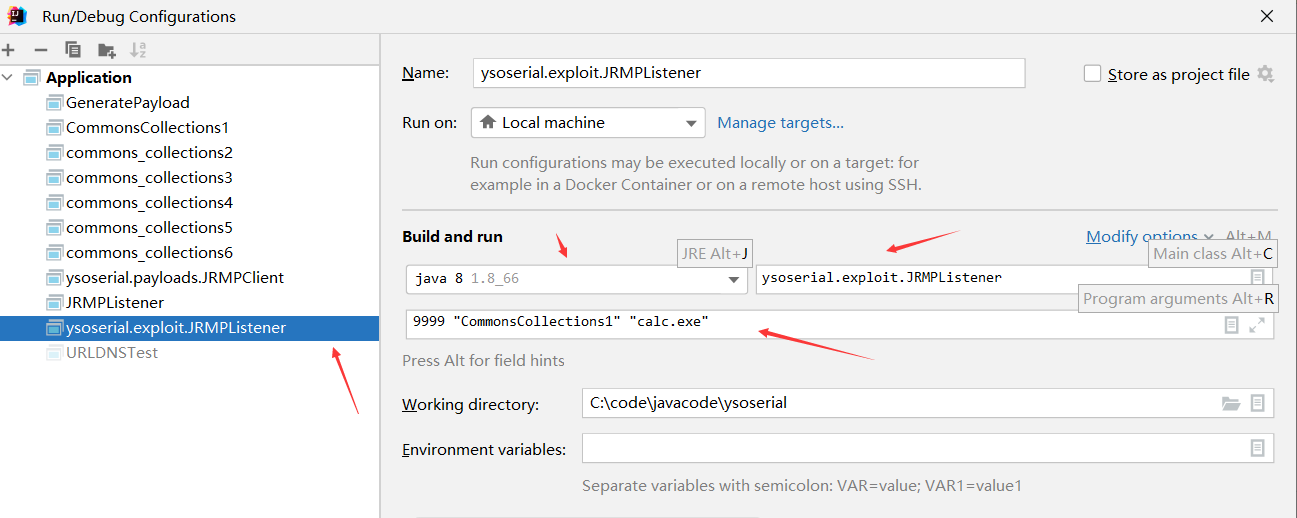This screenshot has width=1297, height=518.
Task: Collapse the Application tree node
Action: [x=8, y=77]
